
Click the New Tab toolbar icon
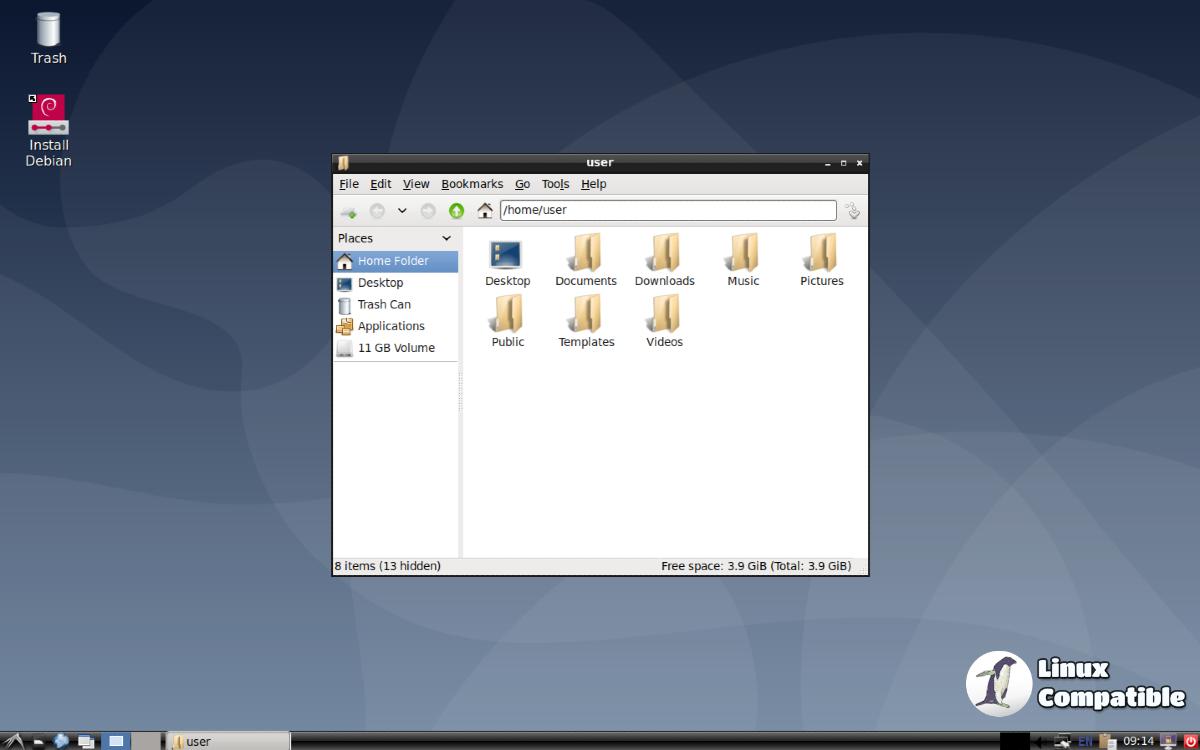(348, 211)
